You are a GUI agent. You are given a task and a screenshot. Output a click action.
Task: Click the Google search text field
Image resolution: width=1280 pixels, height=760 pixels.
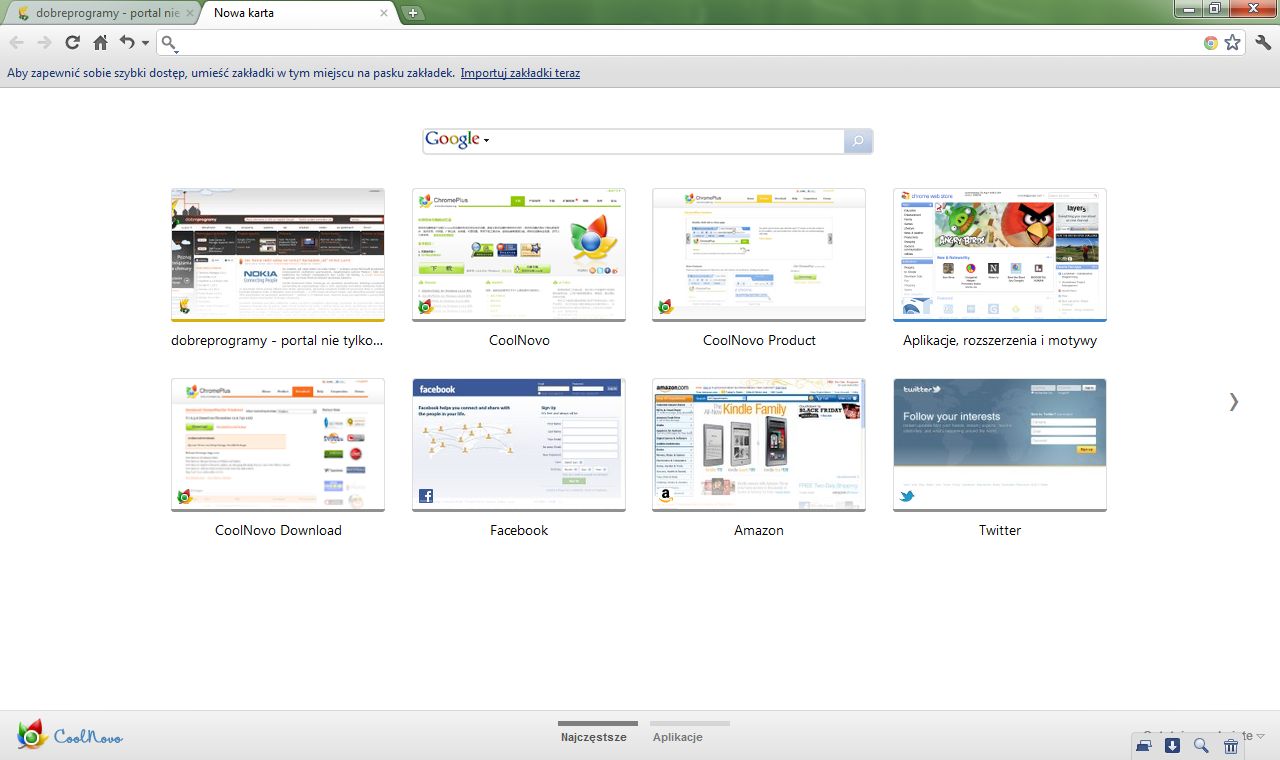pyautogui.click(x=668, y=141)
